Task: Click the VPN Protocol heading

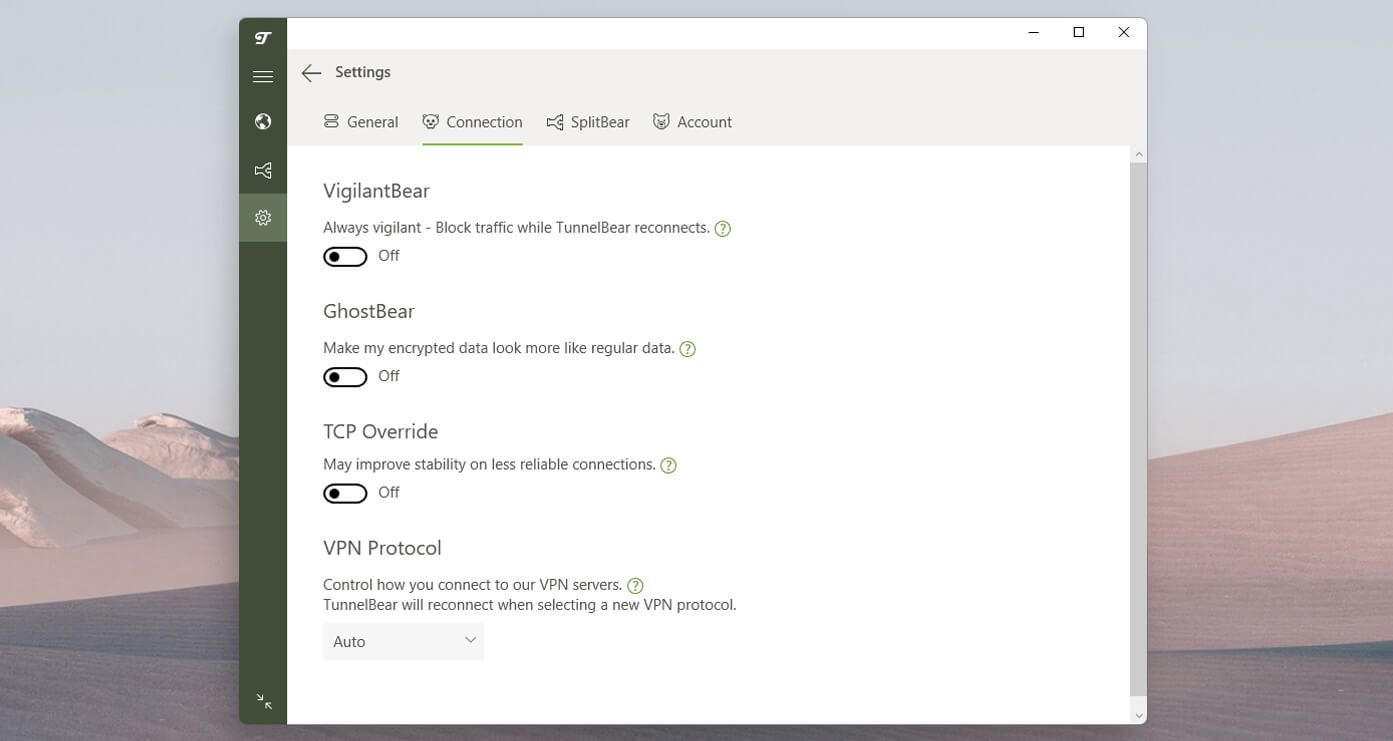Action: (x=382, y=548)
